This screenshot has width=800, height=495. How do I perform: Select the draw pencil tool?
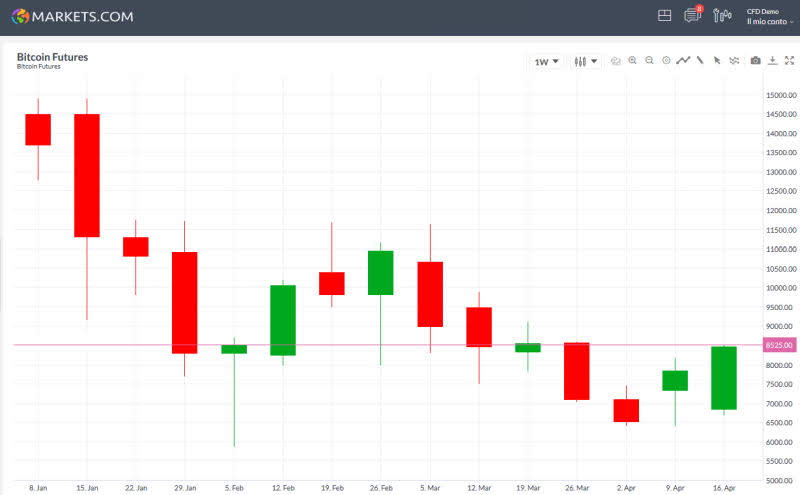click(x=700, y=61)
